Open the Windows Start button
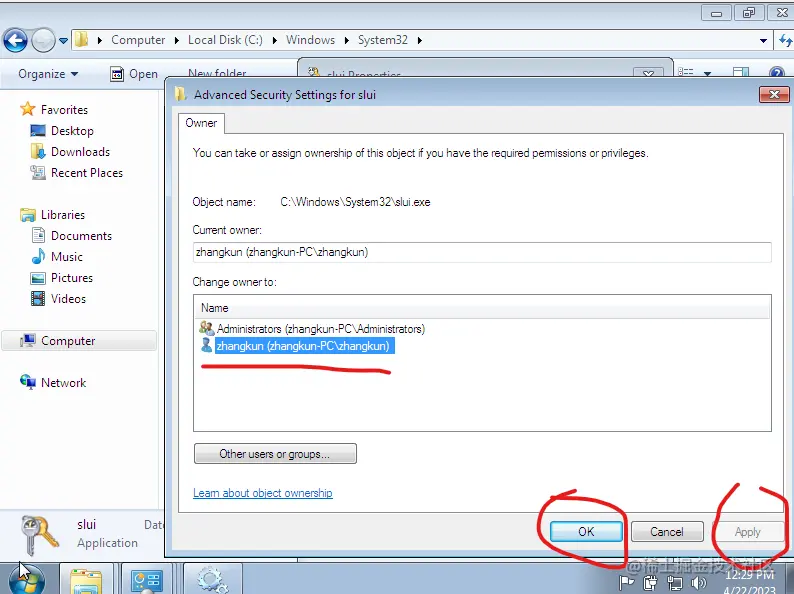794x594 pixels. click(x=27, y=580)
